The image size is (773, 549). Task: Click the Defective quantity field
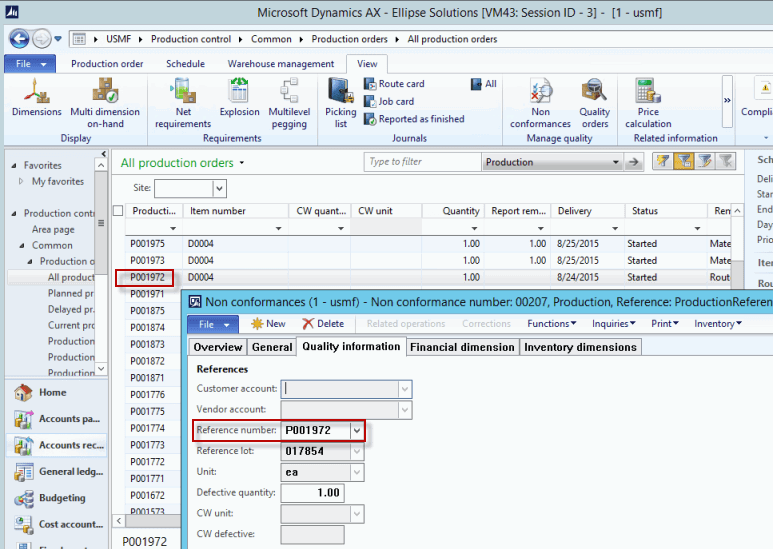click(313, 493)
